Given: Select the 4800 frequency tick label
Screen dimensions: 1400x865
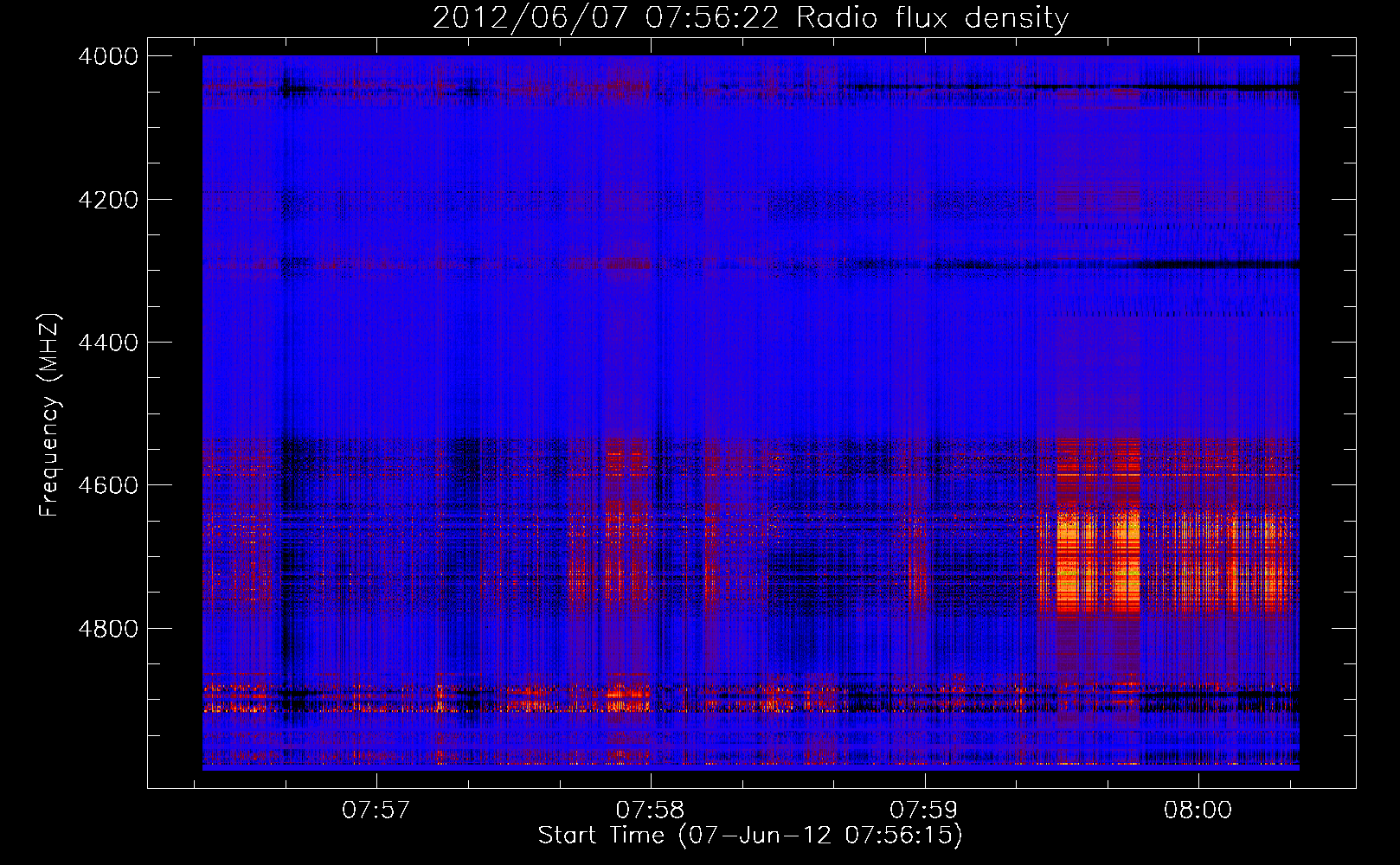Looking at the screenshot, I should pyautogui.click(x=108, y=628).
